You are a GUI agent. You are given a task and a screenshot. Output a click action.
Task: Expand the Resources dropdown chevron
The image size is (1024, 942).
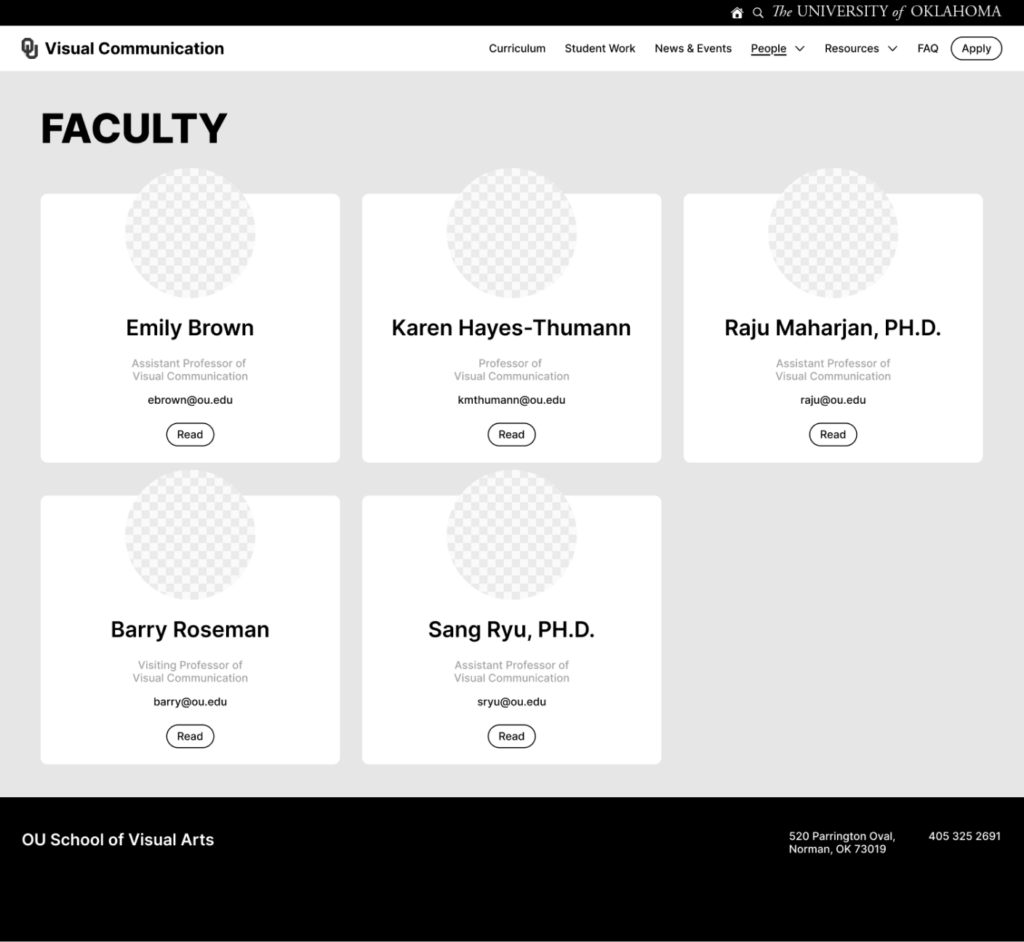tap(892, 49)
